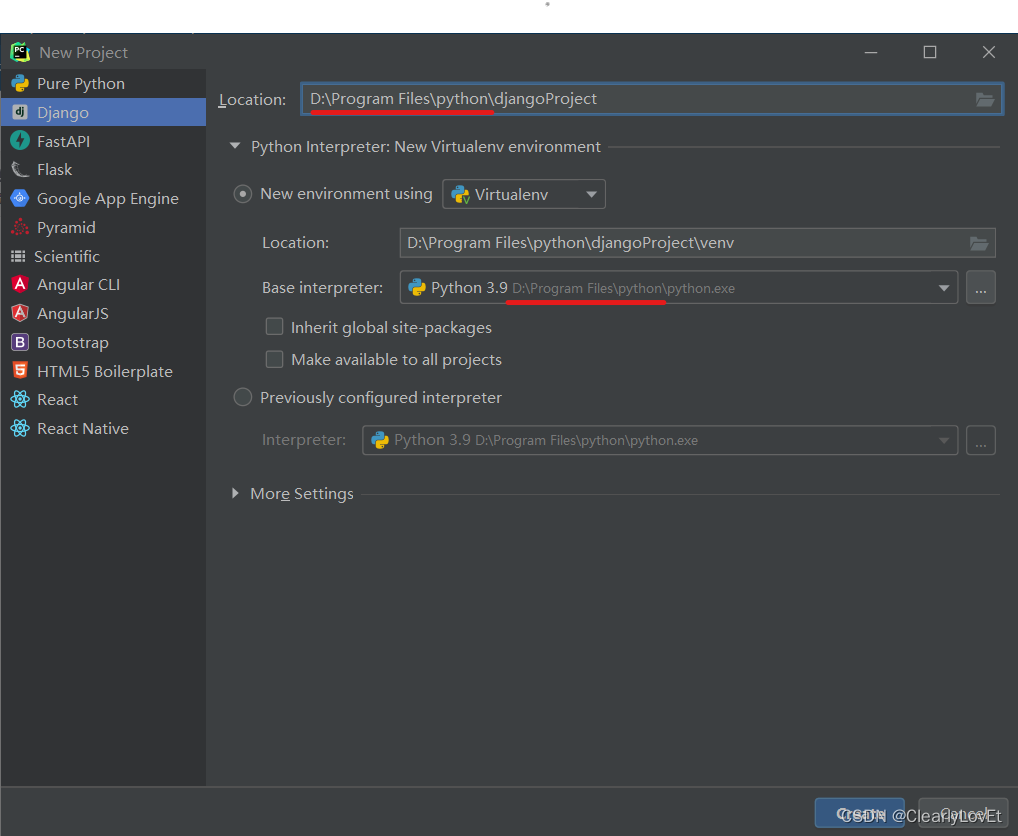Enable Make available to all projects
The image size is (1018, 836).
[275, 359]
